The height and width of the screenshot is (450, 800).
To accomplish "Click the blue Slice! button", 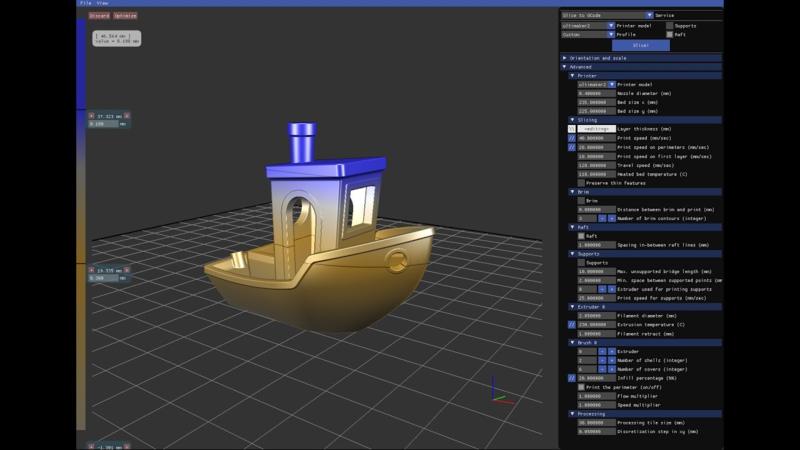I will pyautogui.click(x=639, y=45).
